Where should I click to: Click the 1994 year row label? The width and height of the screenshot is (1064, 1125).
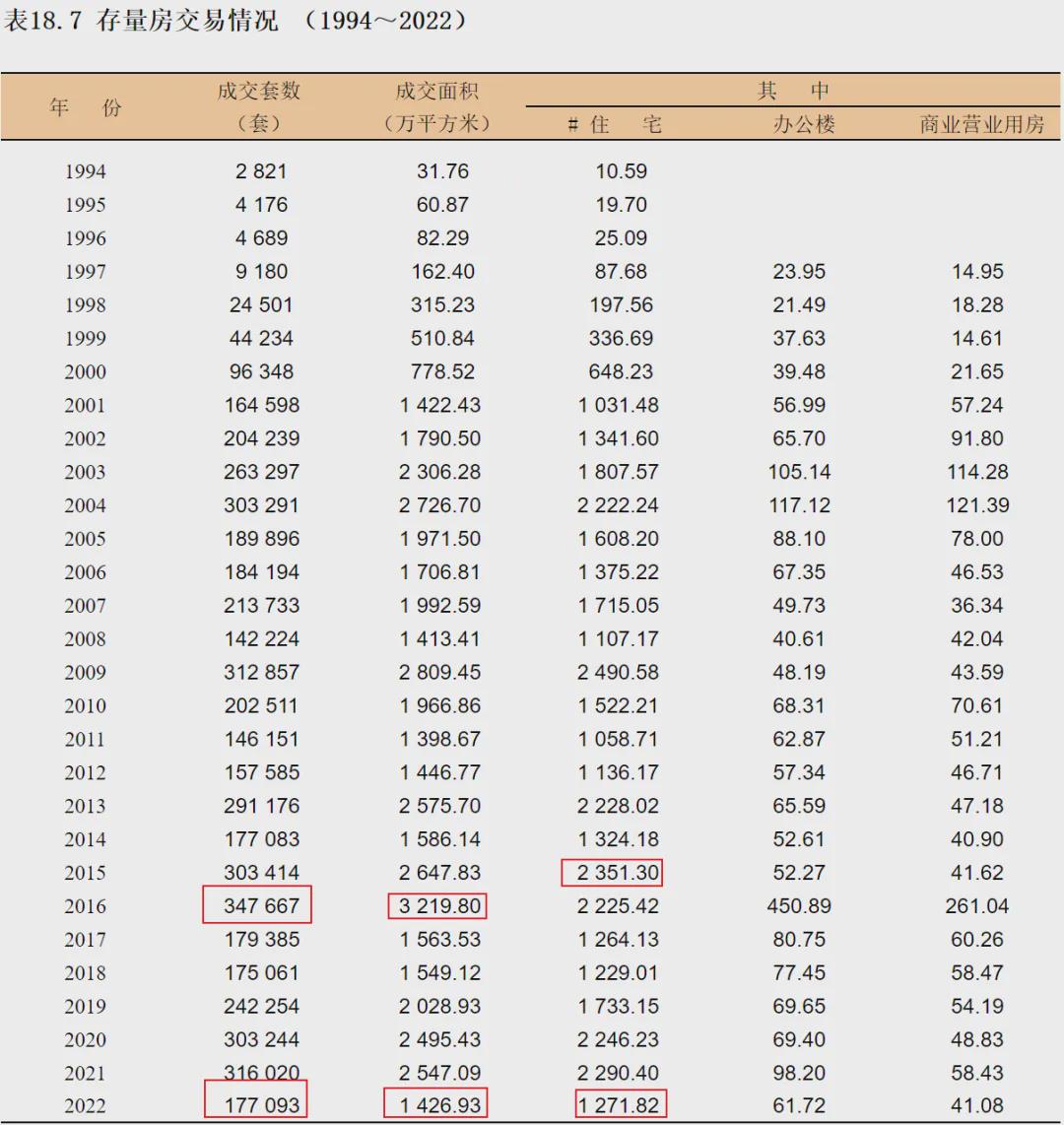[86, 171]
